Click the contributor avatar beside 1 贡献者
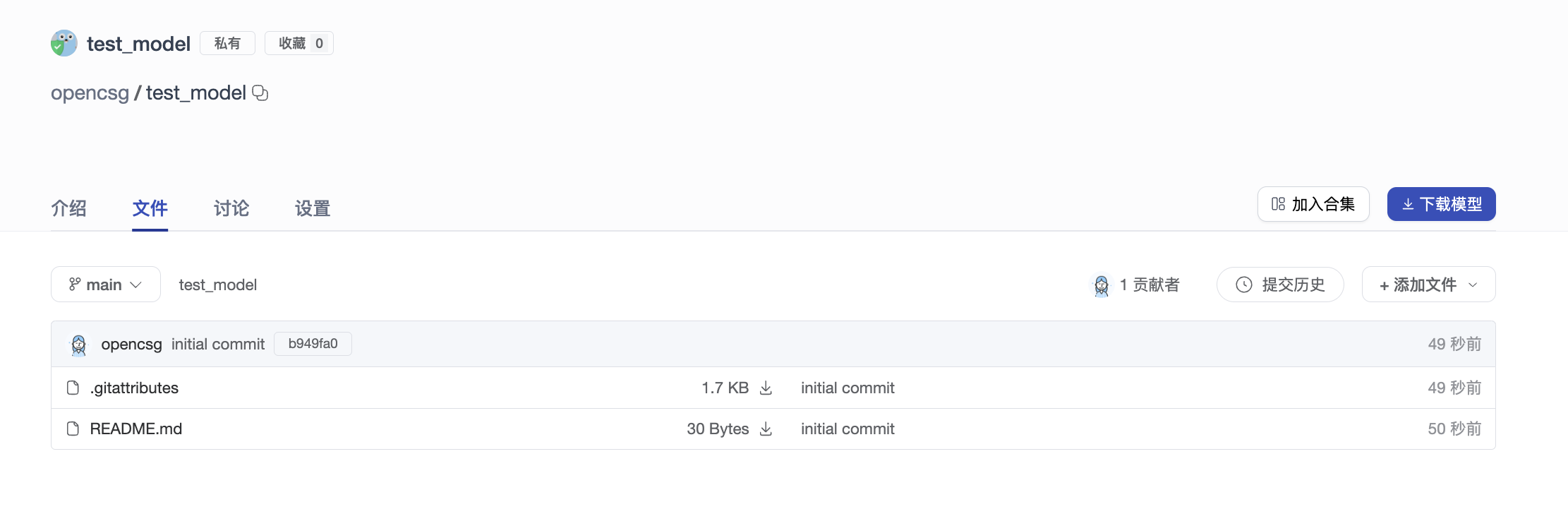This screenshot has height=514, width=1568. click(x=1101, y=285)
